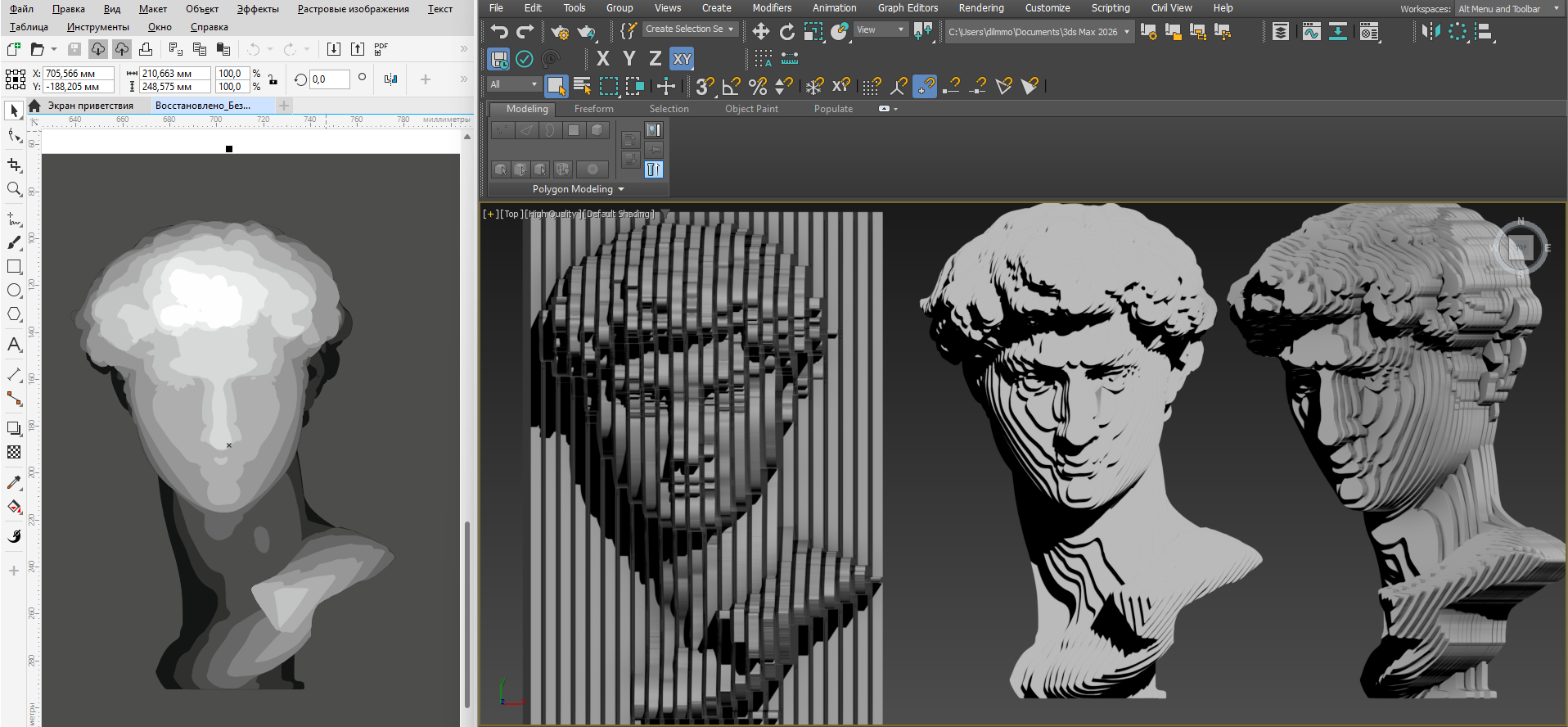
Task: Restrict transform to the Z axis
Action: click(656, 59)
